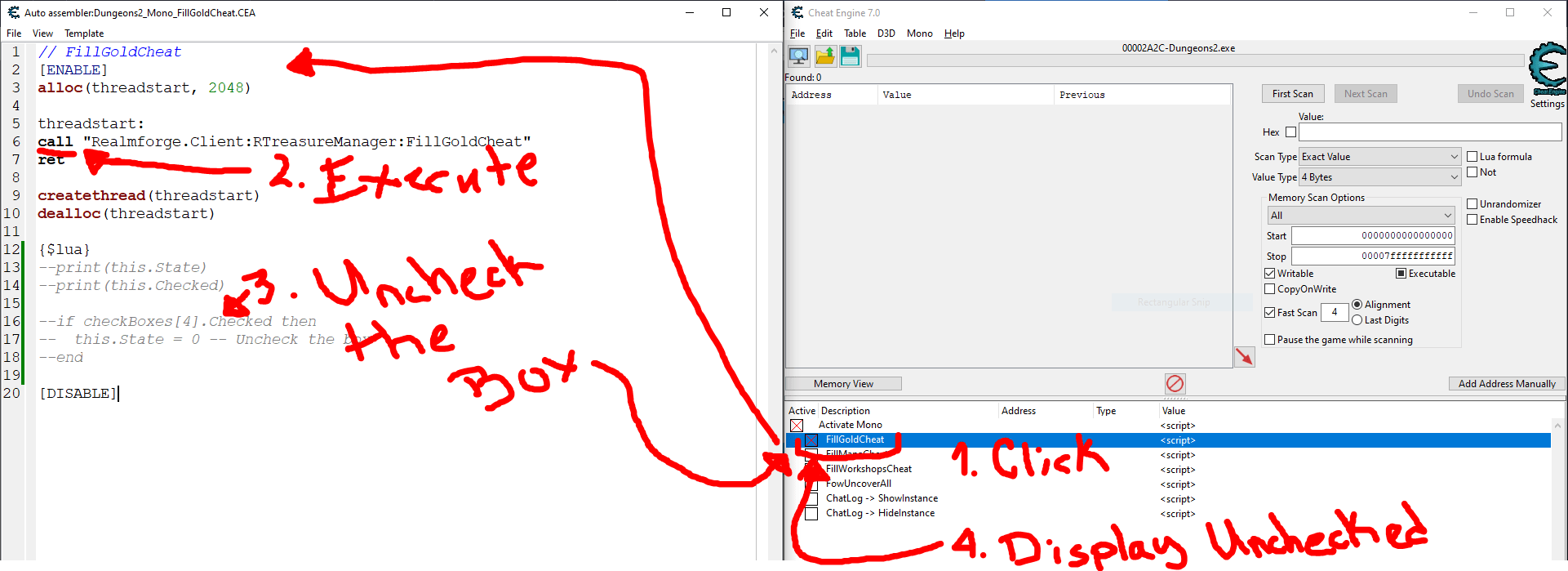Image resolution: width=1568 pixels, height=571 pixels.
Task: Select the FillWorkshopsCheat entry
Action: coord(868,469)
